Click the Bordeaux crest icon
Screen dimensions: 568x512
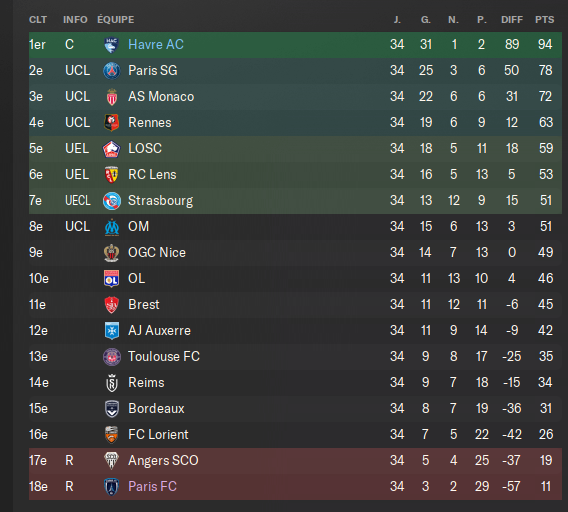[112, 409]
